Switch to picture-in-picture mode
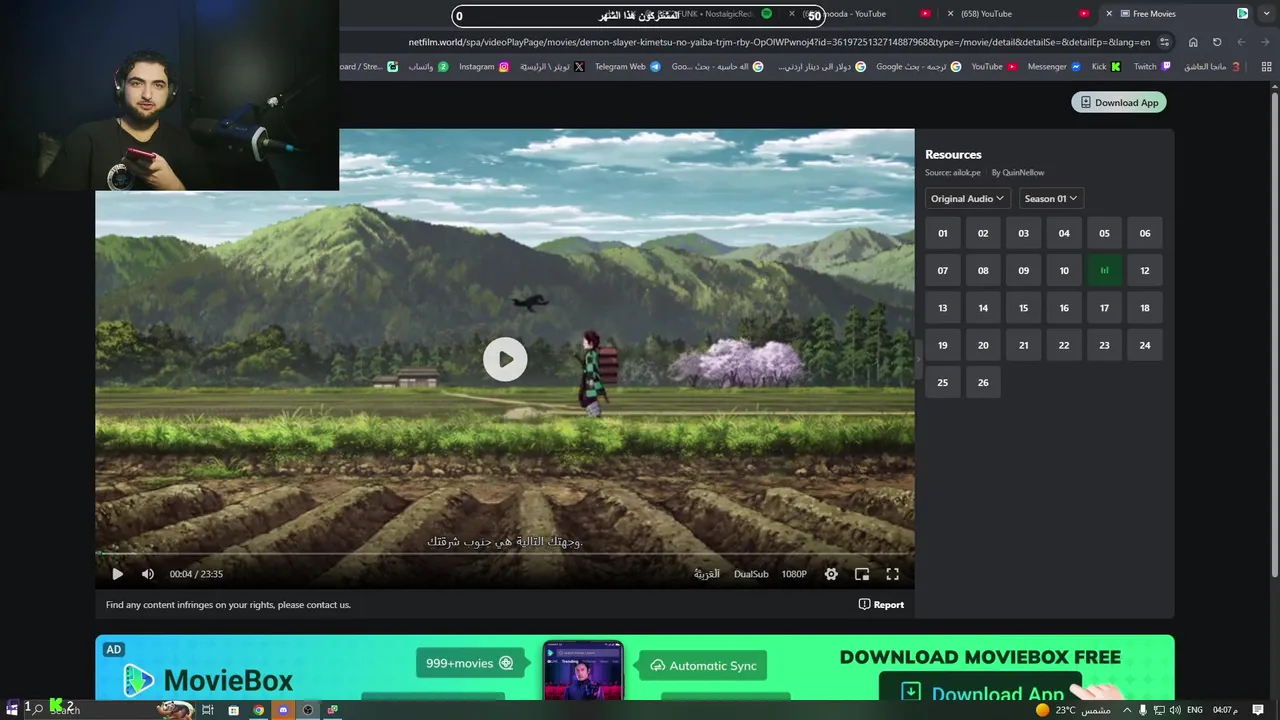Image resolution: width=1280 pixels, height=720 pixels. click(862, 574)
